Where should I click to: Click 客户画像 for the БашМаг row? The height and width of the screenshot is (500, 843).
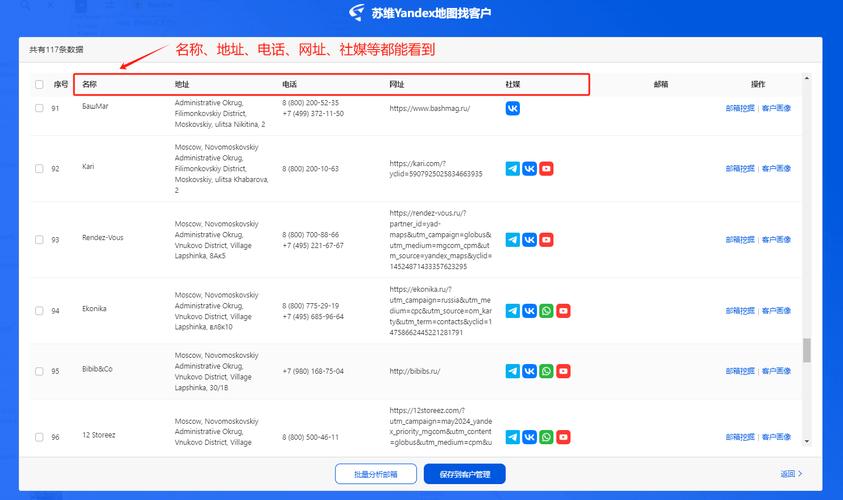(776, 108)
